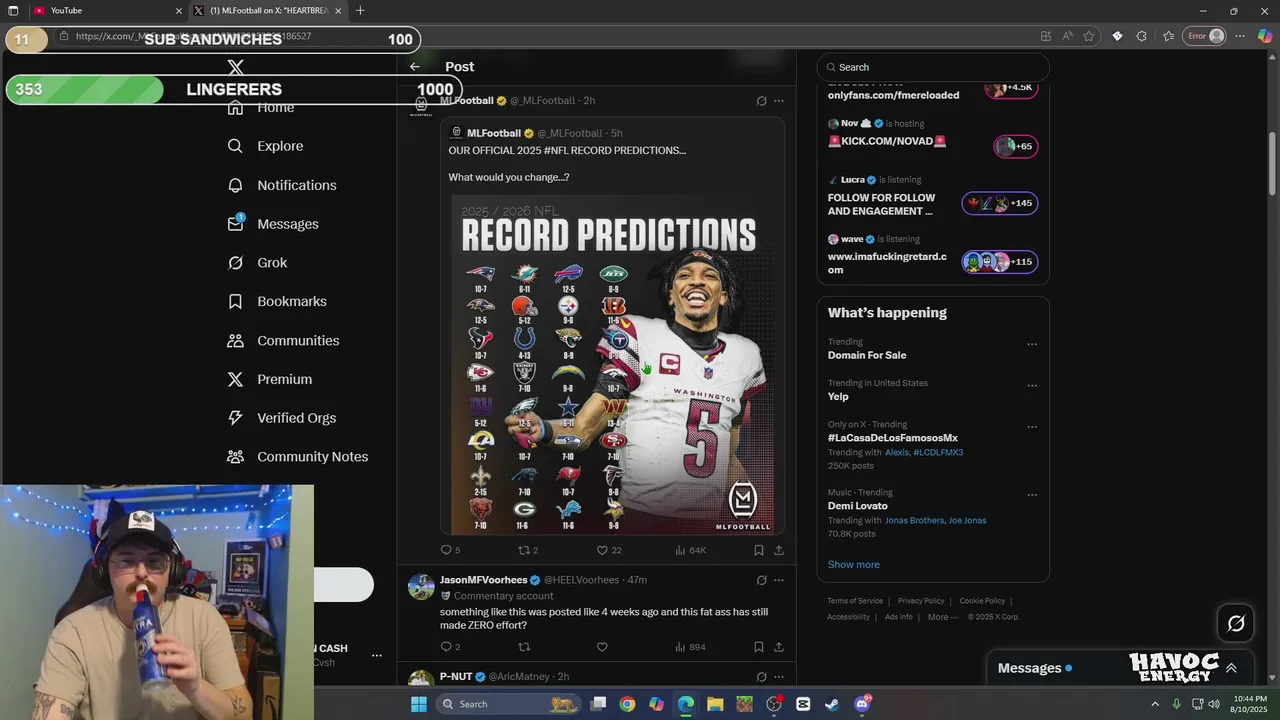
Task: Open browser extensions menu
Action: pyautogui.click(x=1142, y=36)
